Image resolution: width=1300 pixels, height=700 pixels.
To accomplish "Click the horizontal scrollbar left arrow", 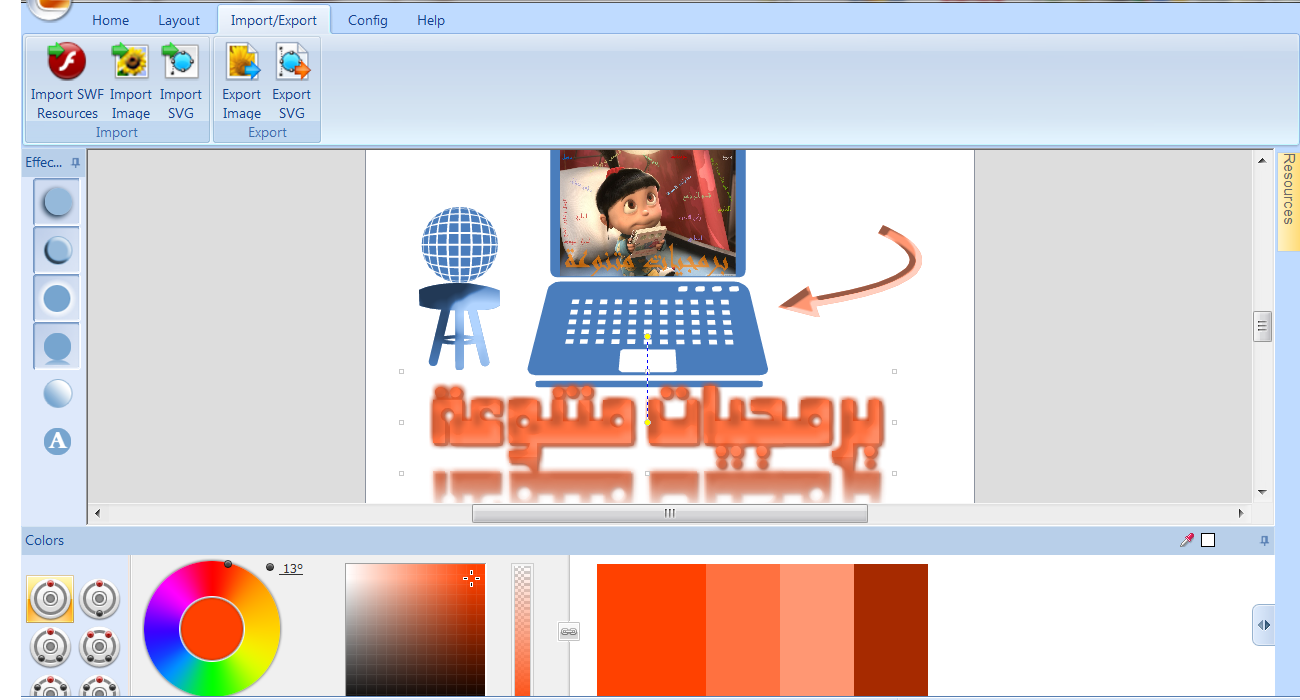I will (97, 513).
